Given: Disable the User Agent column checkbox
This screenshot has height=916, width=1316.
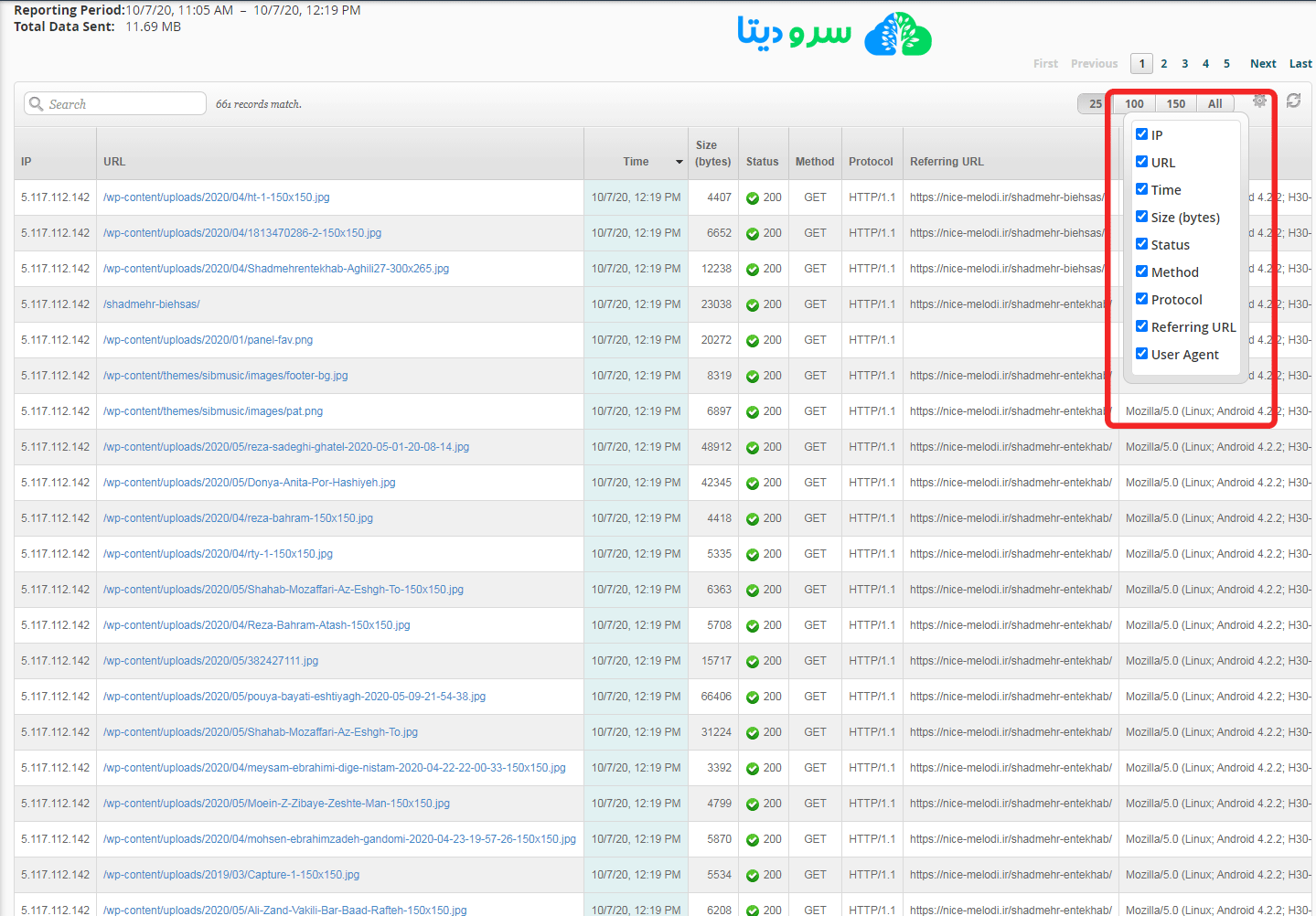Looking at the screenshot, I should pyautogui.click(x=1141, y=354).
